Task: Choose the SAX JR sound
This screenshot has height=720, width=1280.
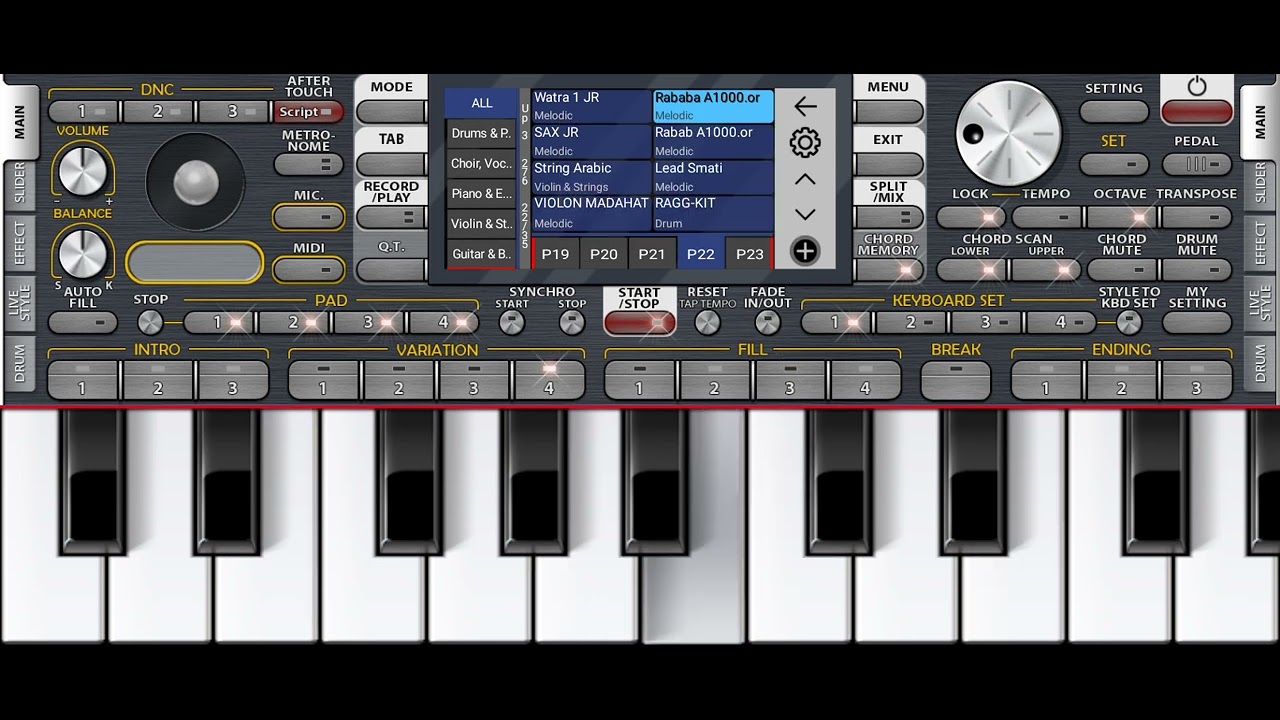Action: pos(591,141)
